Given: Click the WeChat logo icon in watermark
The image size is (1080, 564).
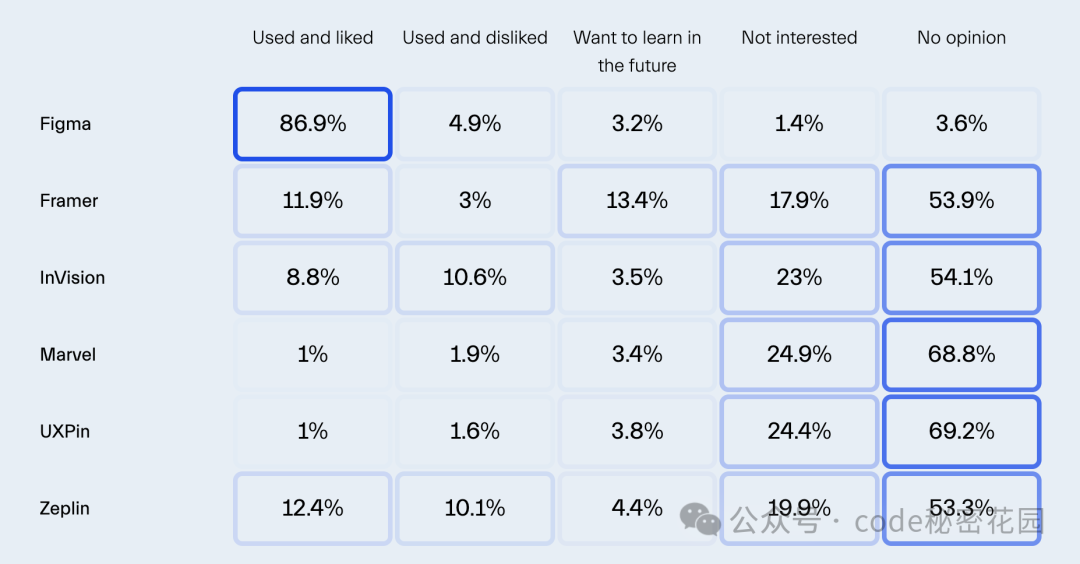Looking at the screenshot, I should [x=700, y=519].
